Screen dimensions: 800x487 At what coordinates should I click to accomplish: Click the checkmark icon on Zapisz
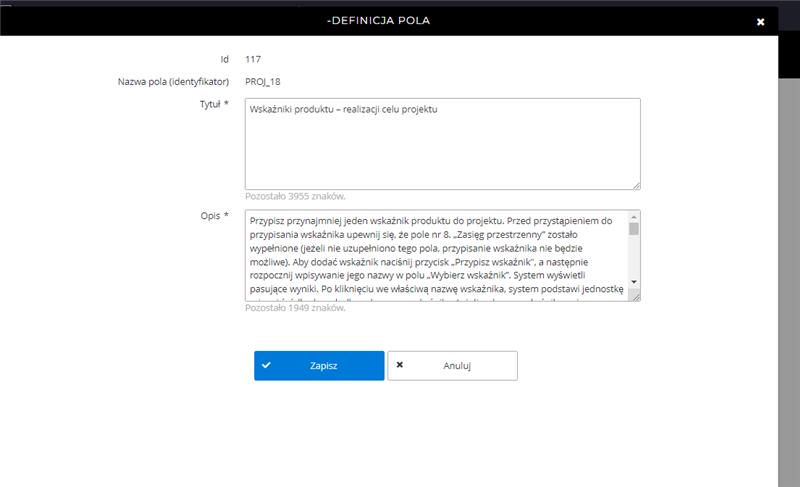(266, 366)
